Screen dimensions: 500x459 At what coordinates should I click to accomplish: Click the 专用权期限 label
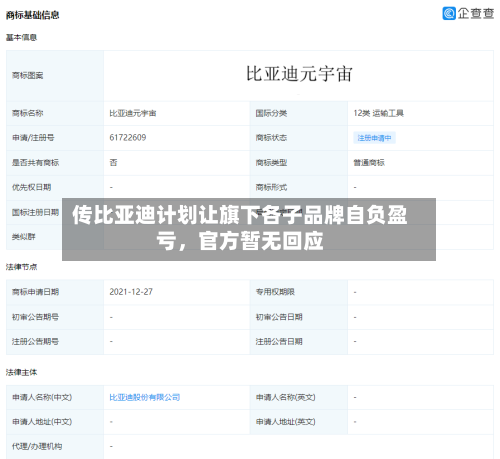tap(275, 292)
